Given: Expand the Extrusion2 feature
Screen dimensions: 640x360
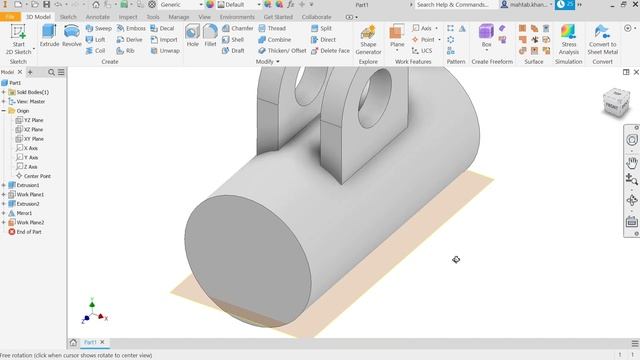Looking at the screenshot, I should [4, 204].
